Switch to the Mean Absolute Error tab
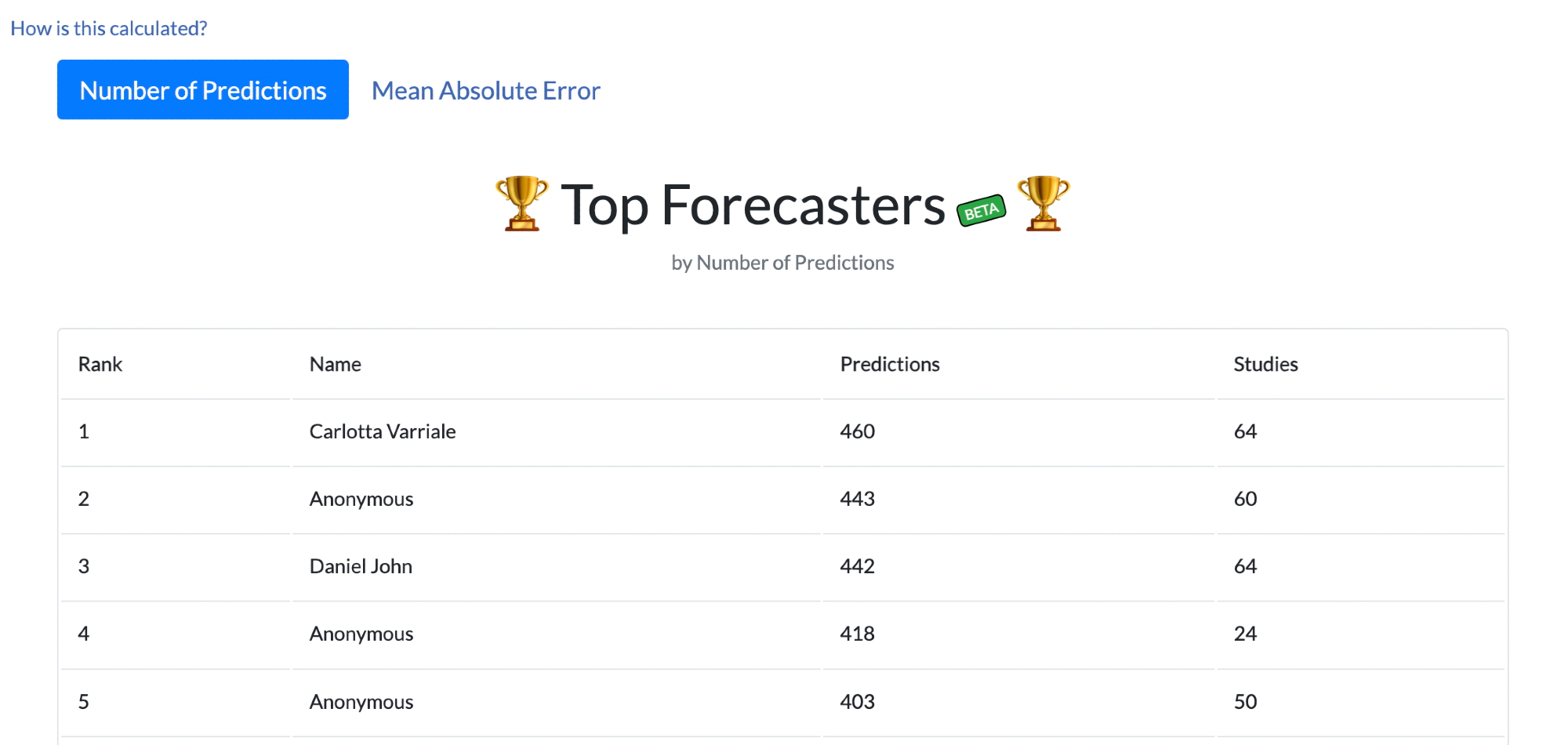 click(486, 91)
